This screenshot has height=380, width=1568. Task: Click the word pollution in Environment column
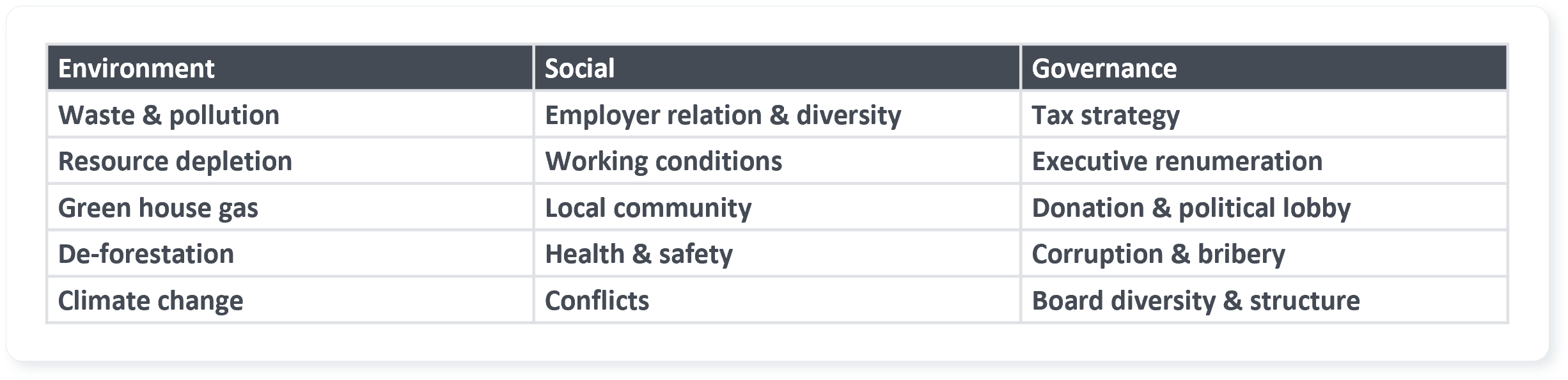224,116
